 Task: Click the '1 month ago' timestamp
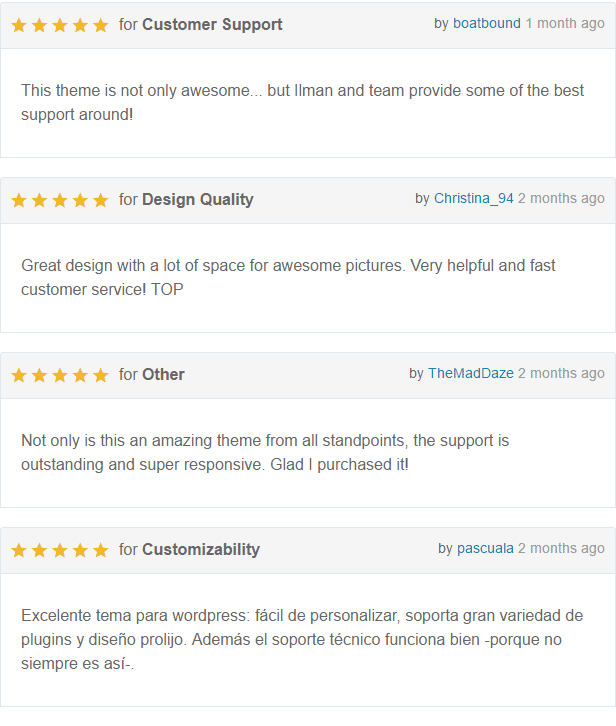[x=565, y=23]
